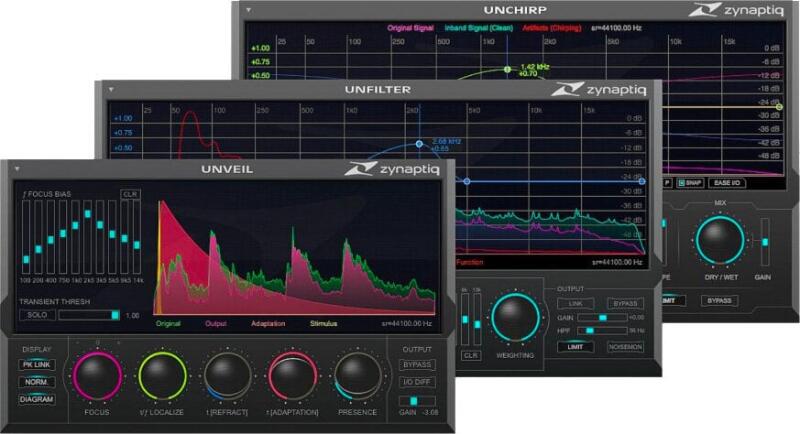800x434 pixels.
Task: Toggle BYPASS in UNVEIL output section
Action: coord(416,365)
